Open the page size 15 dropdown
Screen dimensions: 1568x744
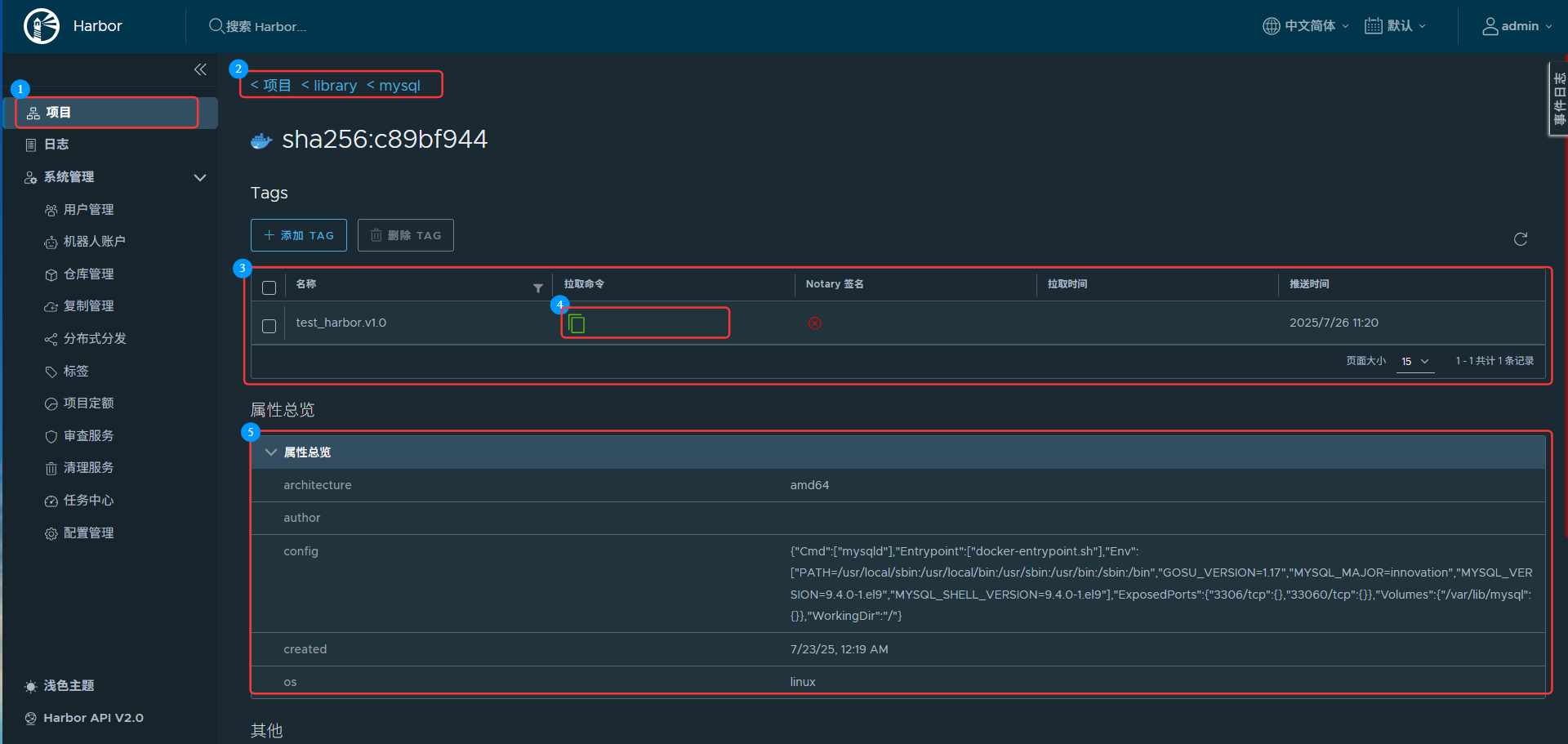tap(1415, 361)
